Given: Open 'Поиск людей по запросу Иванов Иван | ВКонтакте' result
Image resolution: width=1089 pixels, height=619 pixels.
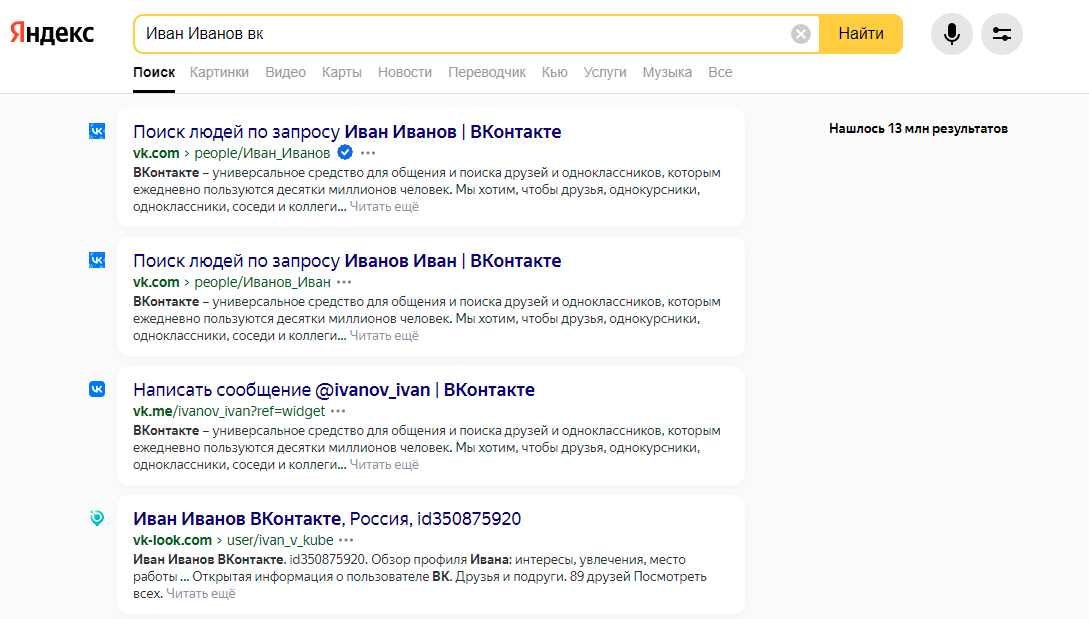Looking at the screenshot, I should pos(347,261).
